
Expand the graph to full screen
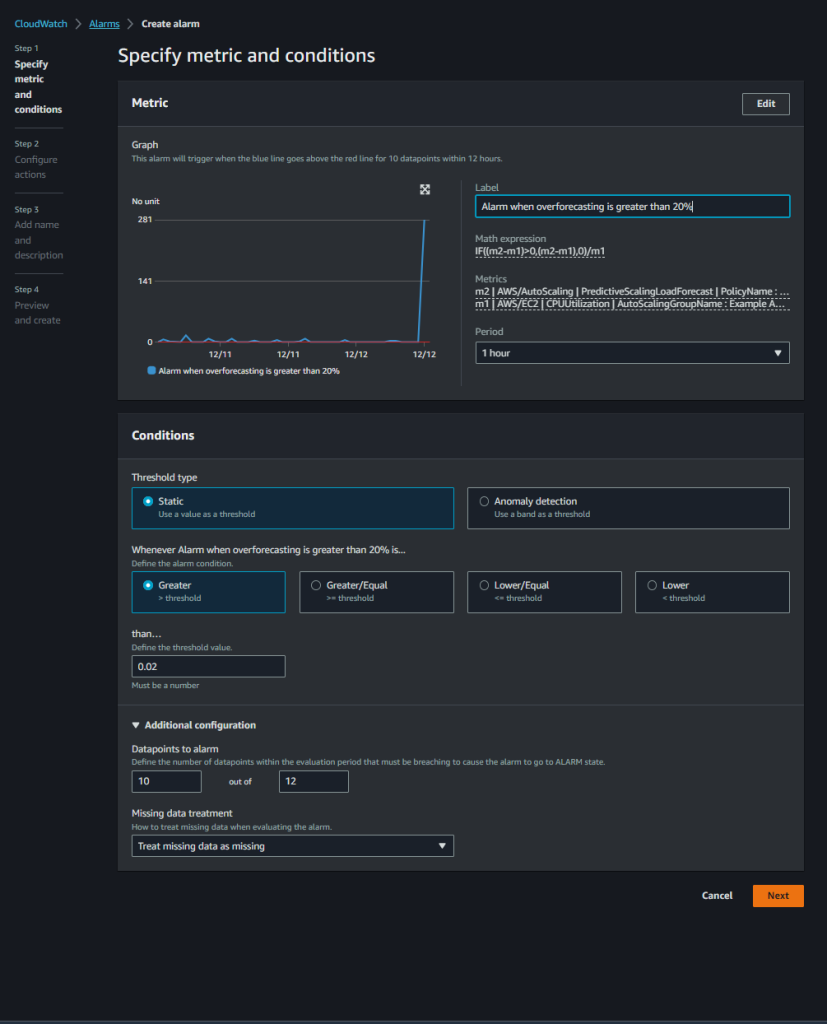[x=424, y=189]
